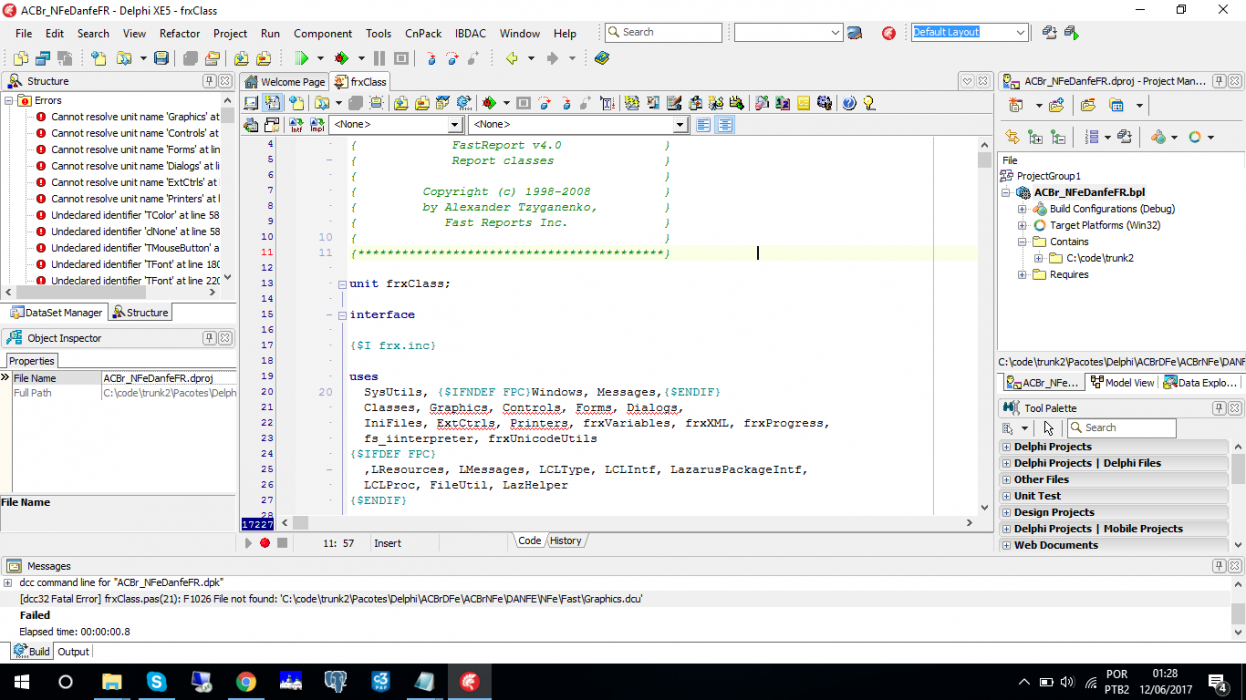Pin the Structure panel using pushpin
Viewport: 1246px width, 700px height.
coord(209,81)
